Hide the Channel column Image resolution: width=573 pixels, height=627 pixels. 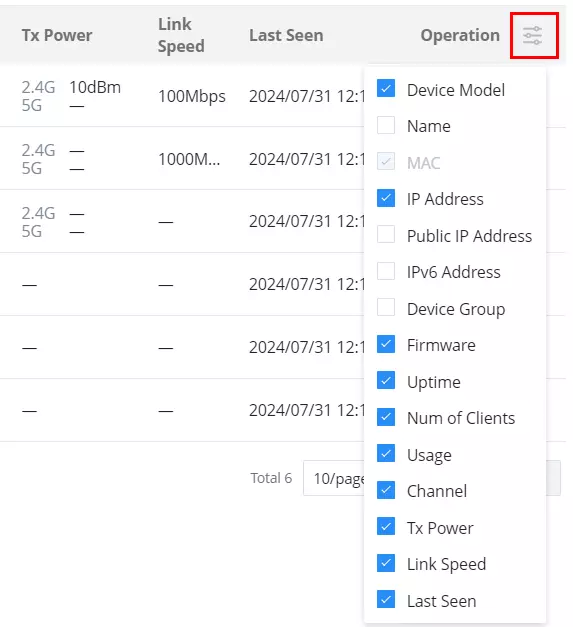(386, 490)
